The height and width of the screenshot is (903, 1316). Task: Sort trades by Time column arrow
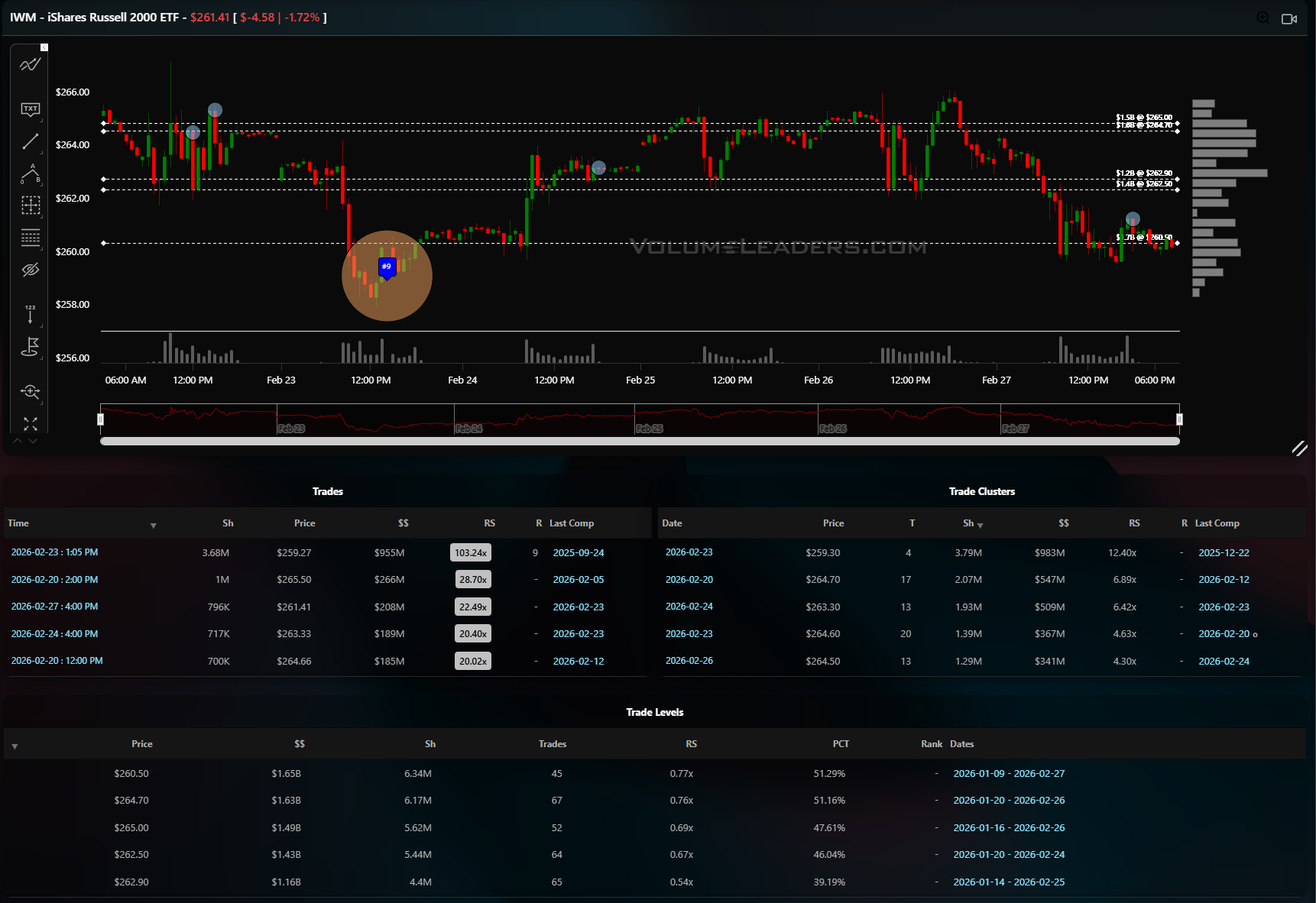pyautogui.click(x=154, y=526)
